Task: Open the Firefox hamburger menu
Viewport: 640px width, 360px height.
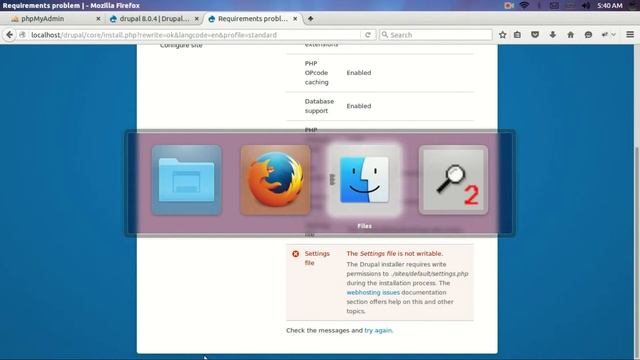Action: click(x=630, y=35)
